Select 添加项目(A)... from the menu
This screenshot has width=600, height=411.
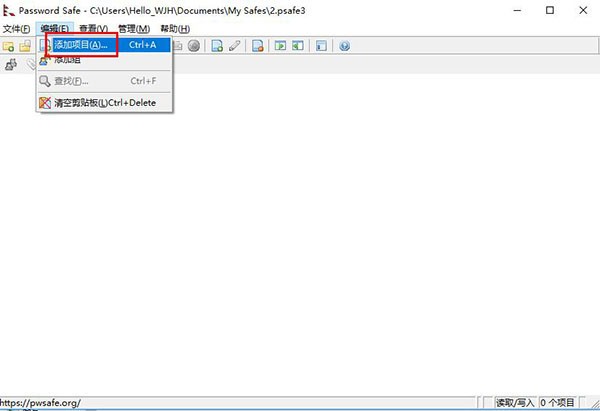click(82, 46)
